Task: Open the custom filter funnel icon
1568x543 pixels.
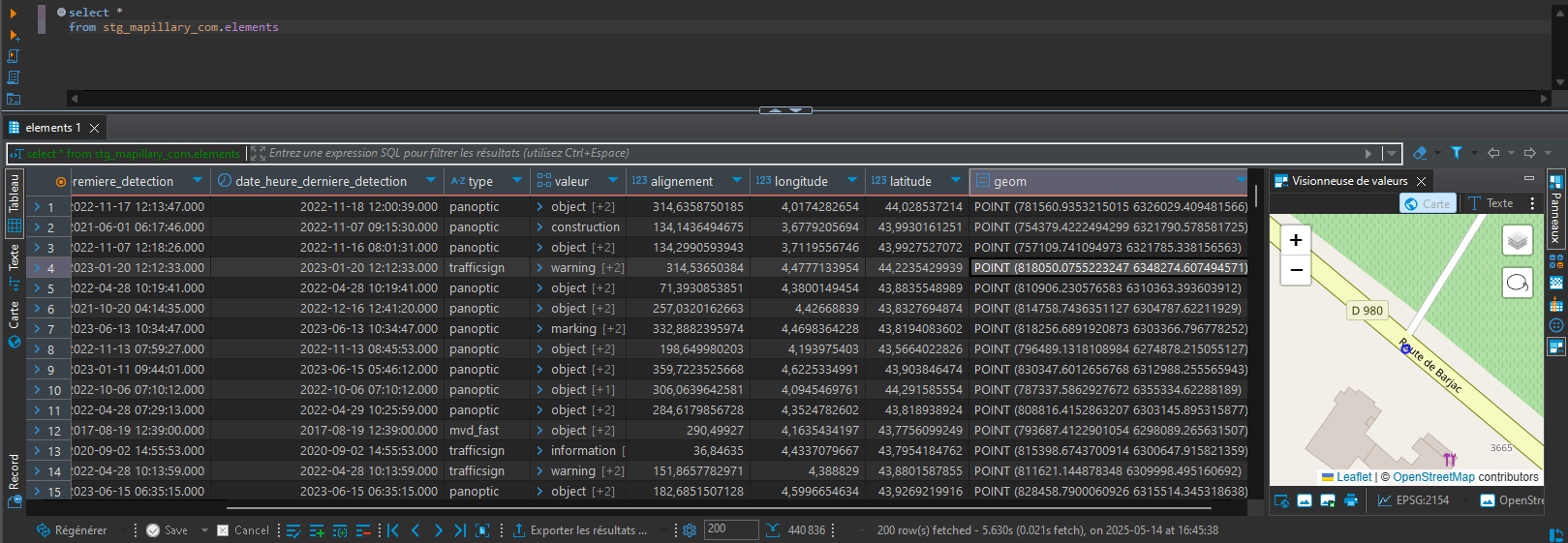Action: [1456, 153]
